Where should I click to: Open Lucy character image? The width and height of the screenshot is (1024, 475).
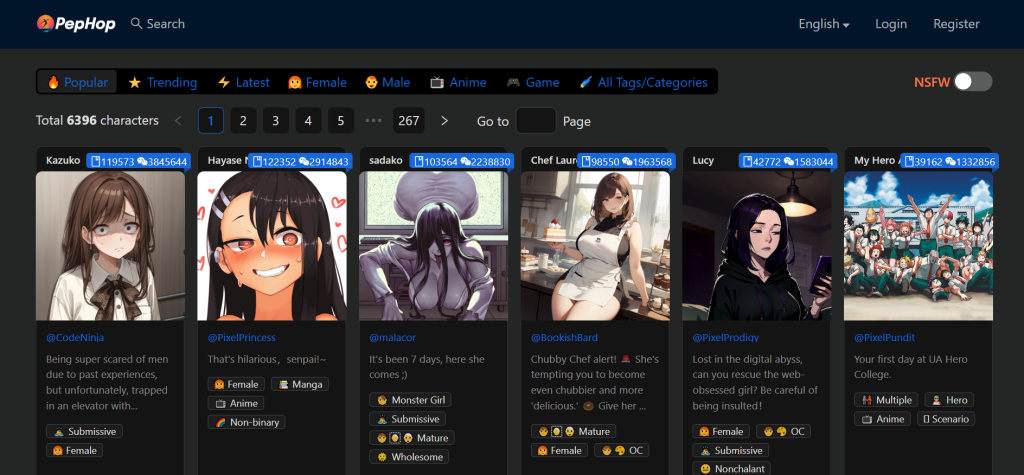point(757,246)
